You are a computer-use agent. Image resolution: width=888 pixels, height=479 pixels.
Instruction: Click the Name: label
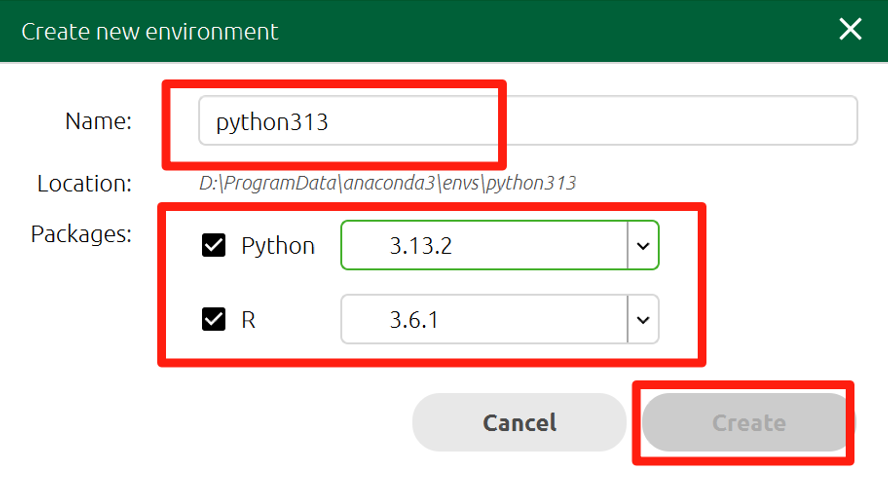(98, 121)
